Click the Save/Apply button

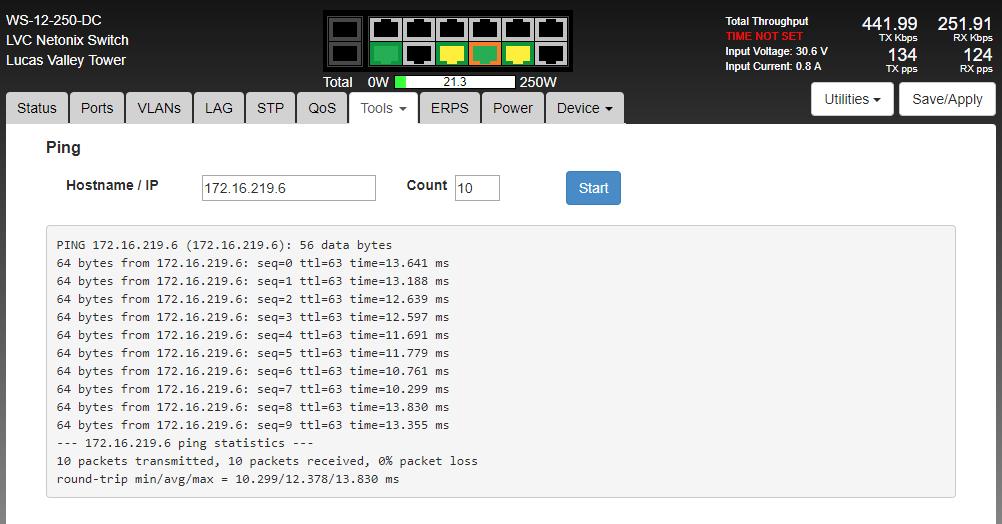click(x=947, y=100)
